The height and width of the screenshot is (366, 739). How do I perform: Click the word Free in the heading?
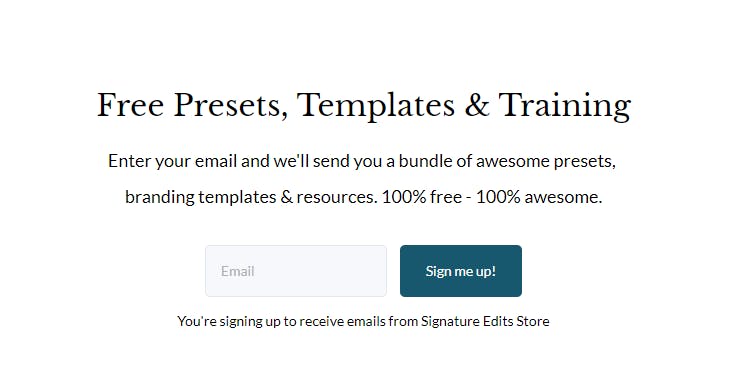pyautogui.click(x=130, y=105)
